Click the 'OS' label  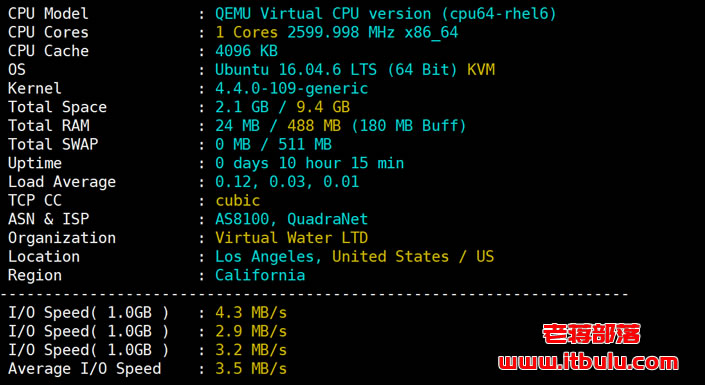17,70
